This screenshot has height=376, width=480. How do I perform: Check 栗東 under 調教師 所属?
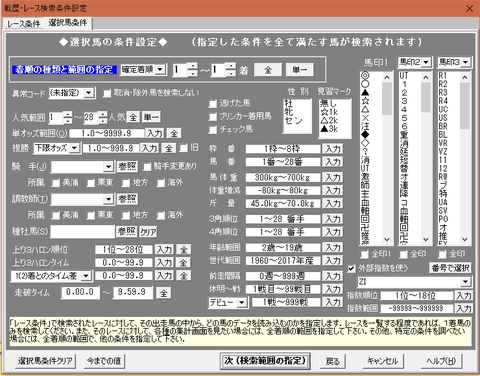(x=91, y=215)
